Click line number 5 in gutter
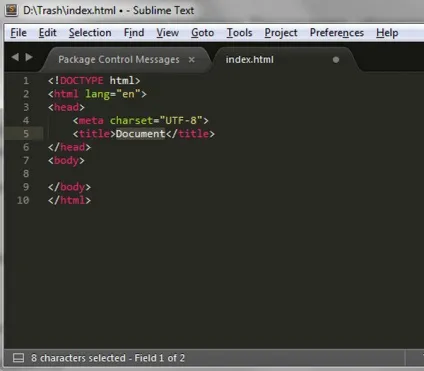The width and height of the screenshot is (424, 371). 26,134
